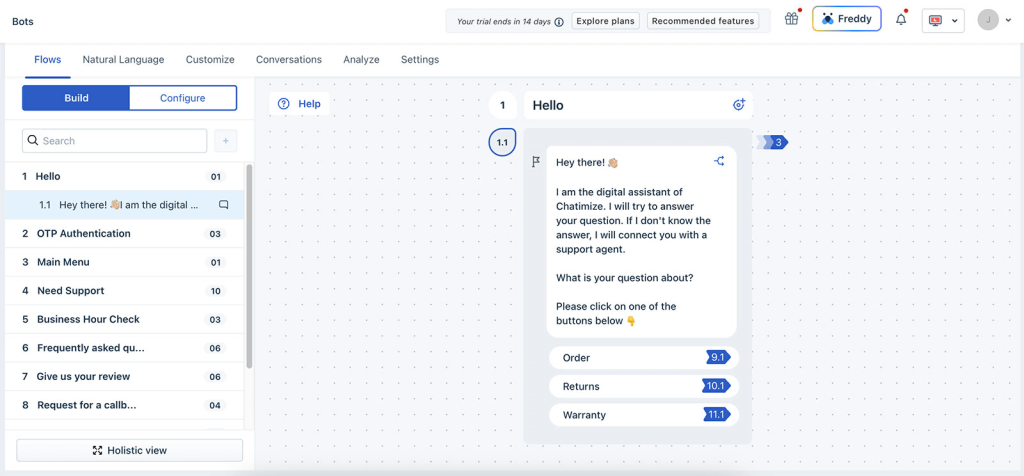Open the Natural Language tab
The height and width of the screenshot is (476, 1024).
(x=123, y=60)
